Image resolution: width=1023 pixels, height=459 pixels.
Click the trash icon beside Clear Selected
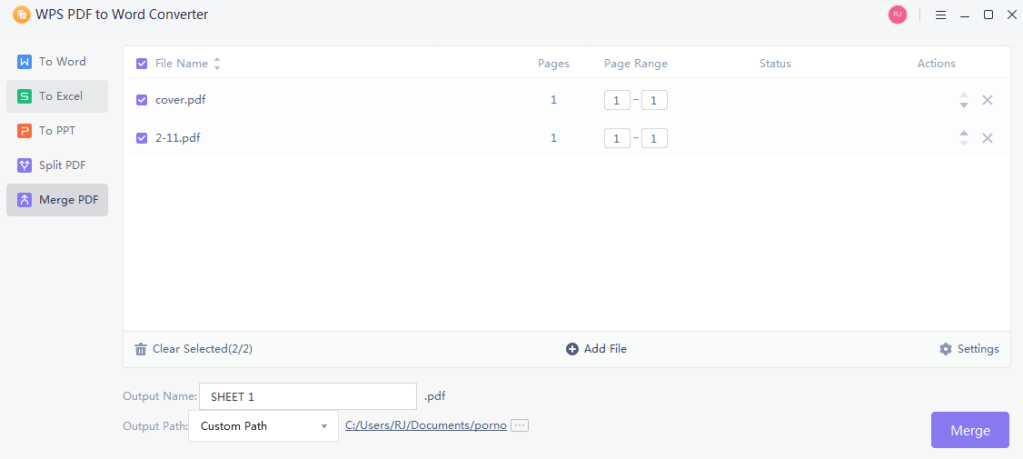[141, 349]
